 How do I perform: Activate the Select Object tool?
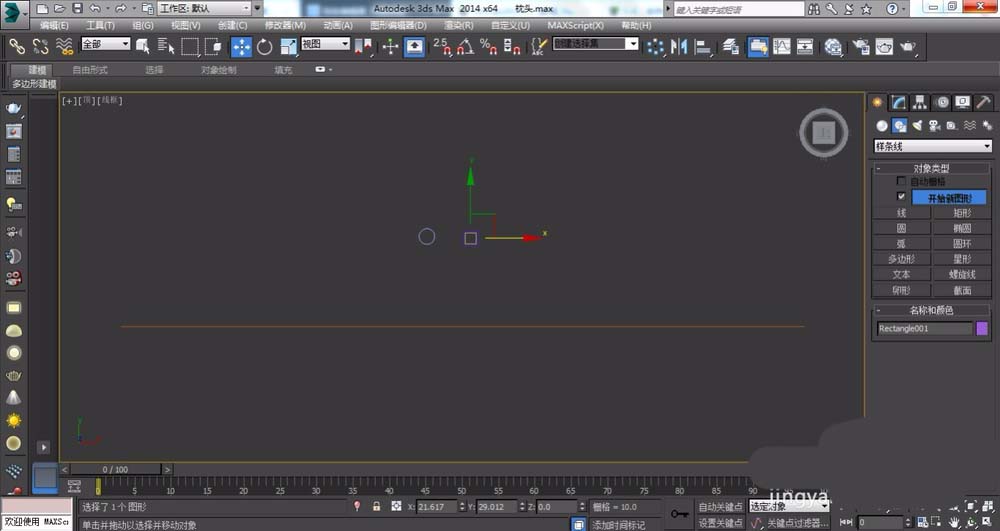tap(143, 46)
